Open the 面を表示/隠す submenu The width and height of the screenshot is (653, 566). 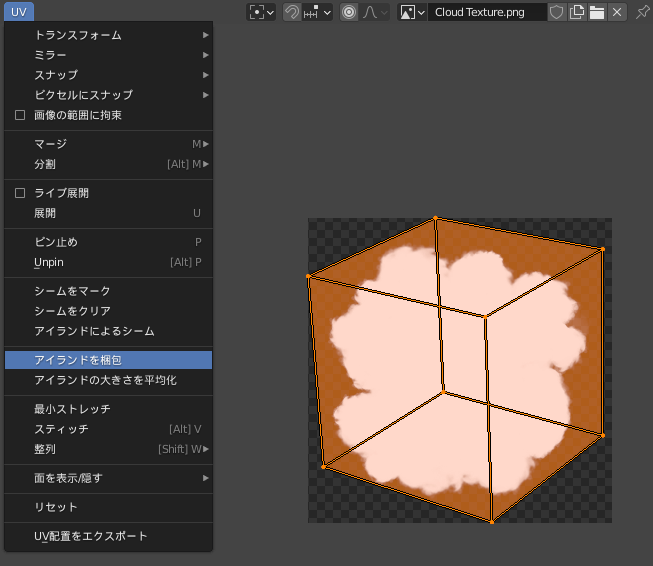pos(108,478)
